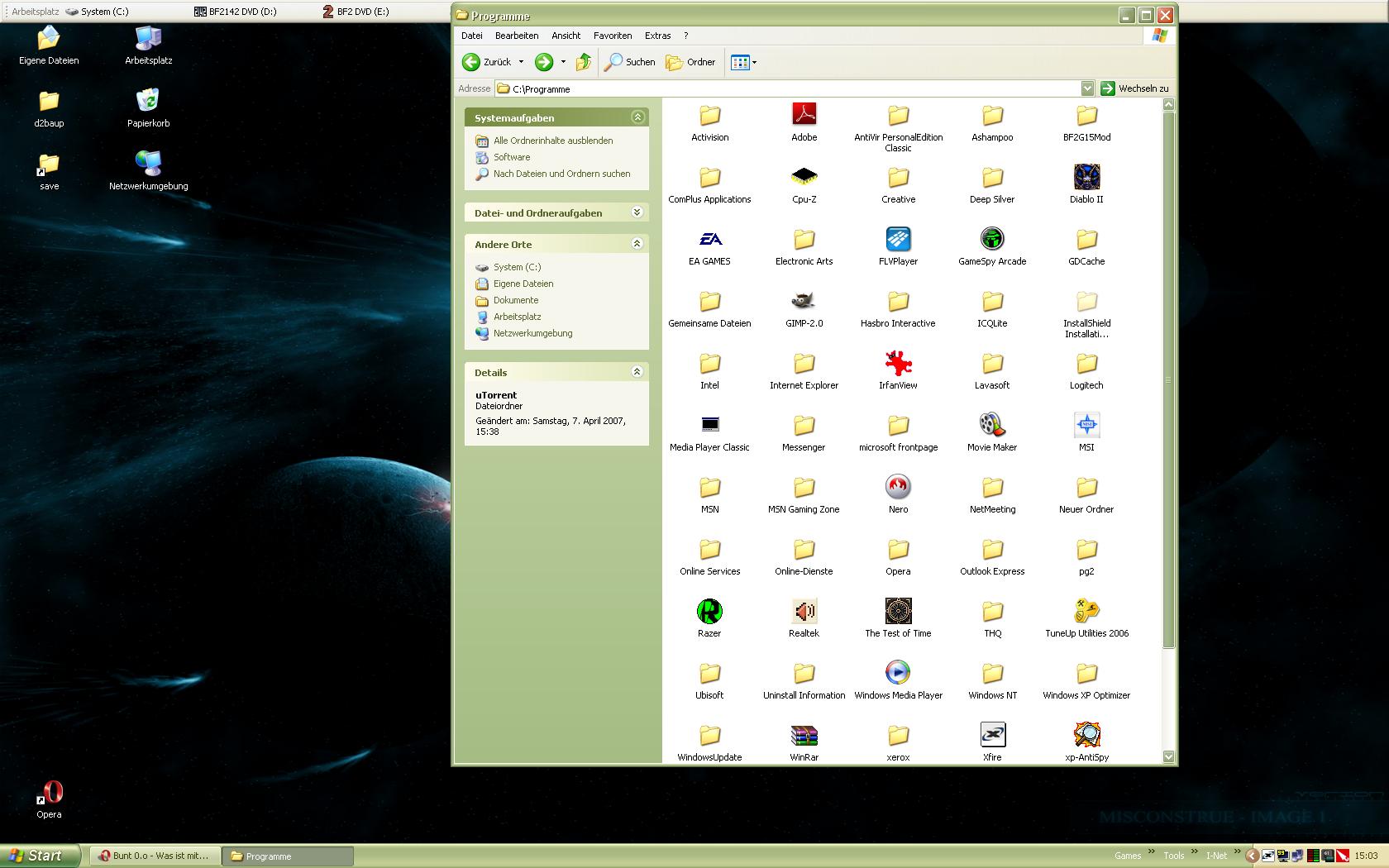Open the Ansicht menu
The width and height of the screenshot is (1389, 868).
[566, 36]
